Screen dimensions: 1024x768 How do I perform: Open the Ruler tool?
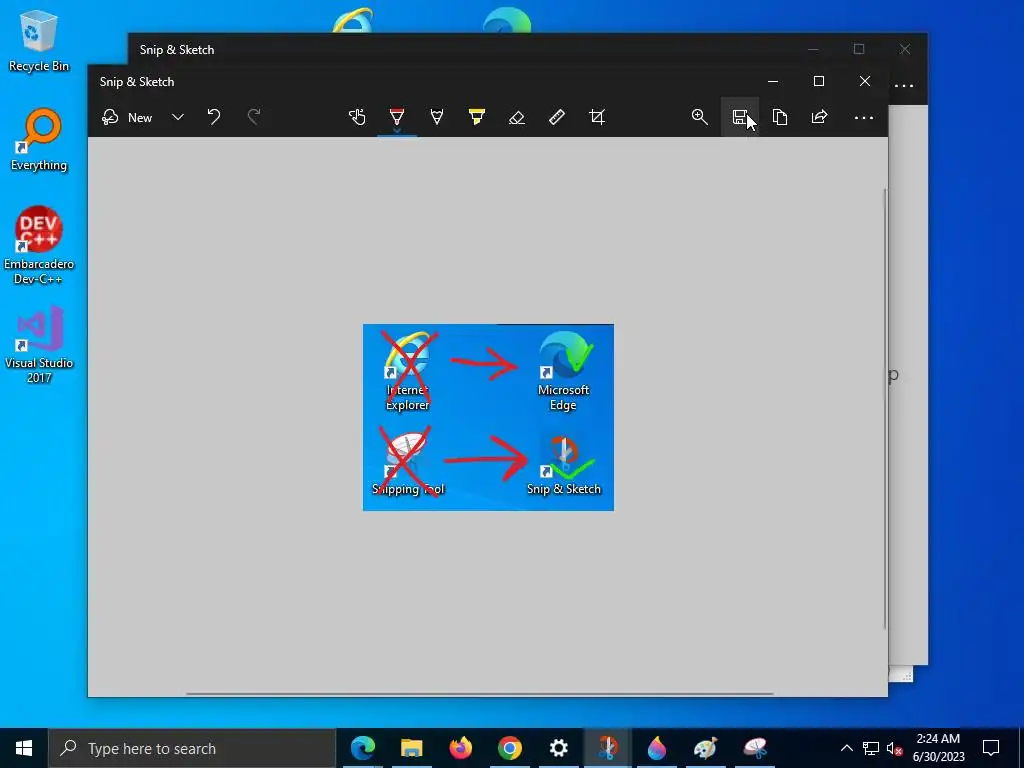(556, 117)
